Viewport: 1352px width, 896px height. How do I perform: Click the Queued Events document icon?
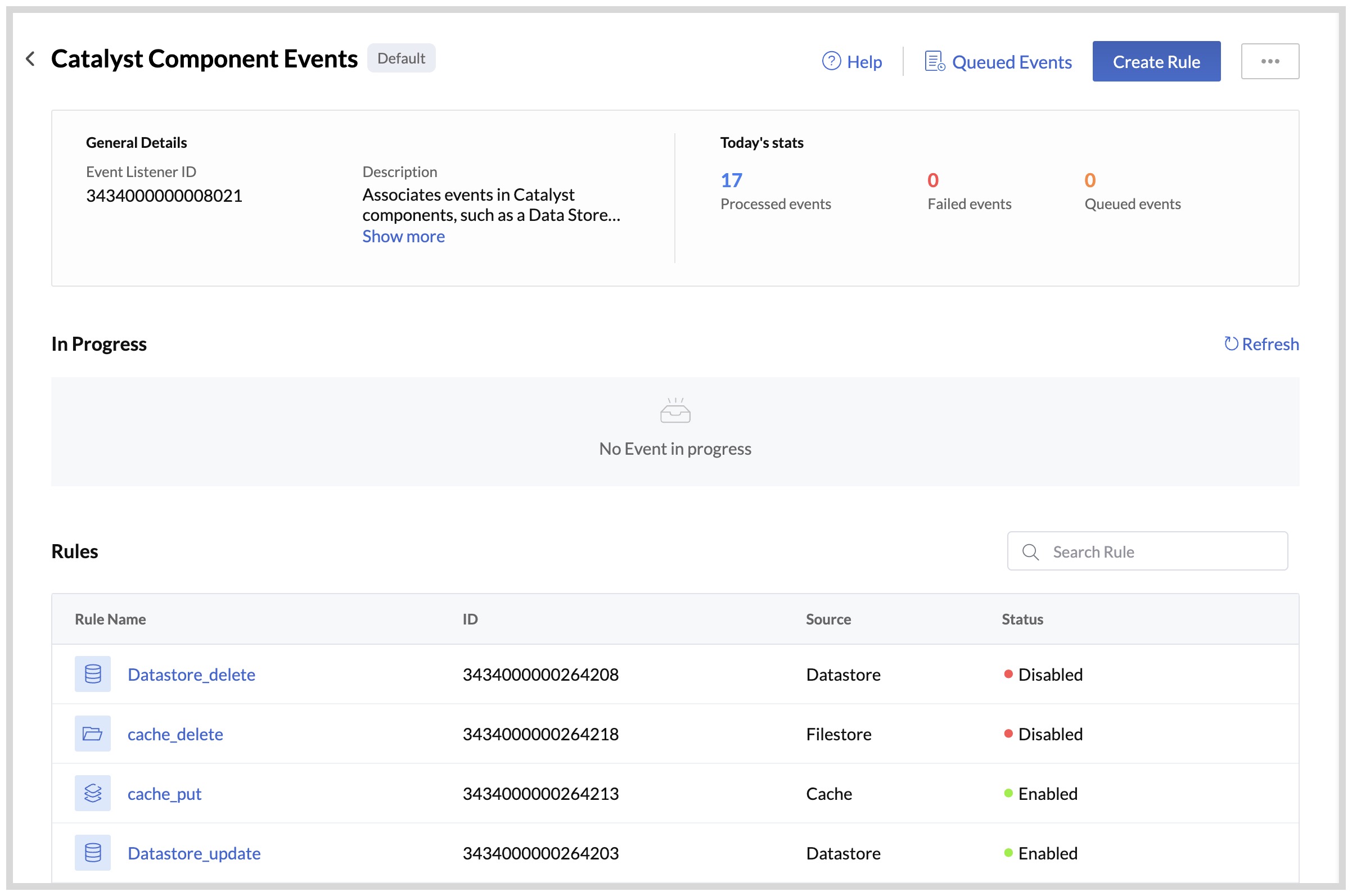pos(933,60)
